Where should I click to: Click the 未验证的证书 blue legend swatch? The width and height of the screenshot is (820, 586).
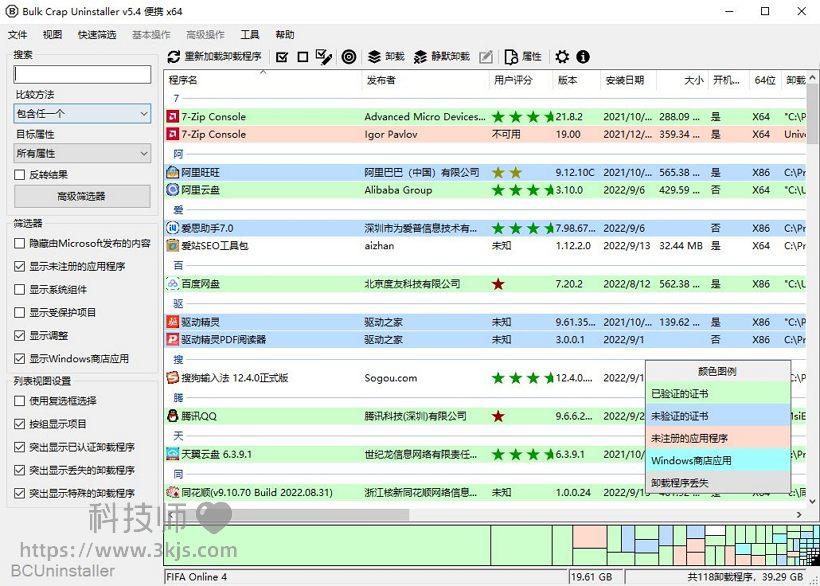718,416
